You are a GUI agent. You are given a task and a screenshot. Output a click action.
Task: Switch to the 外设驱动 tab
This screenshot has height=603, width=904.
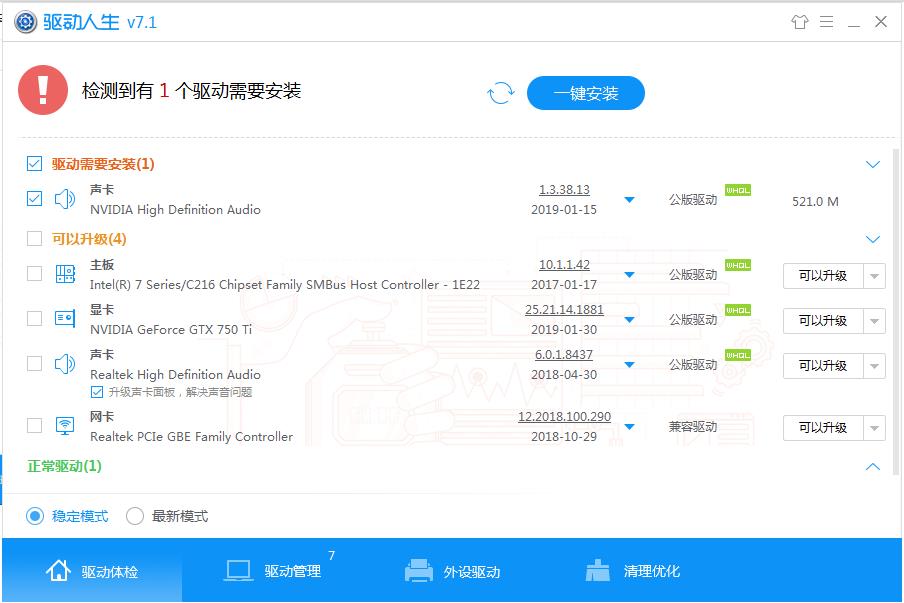click(x=452, y=570)
